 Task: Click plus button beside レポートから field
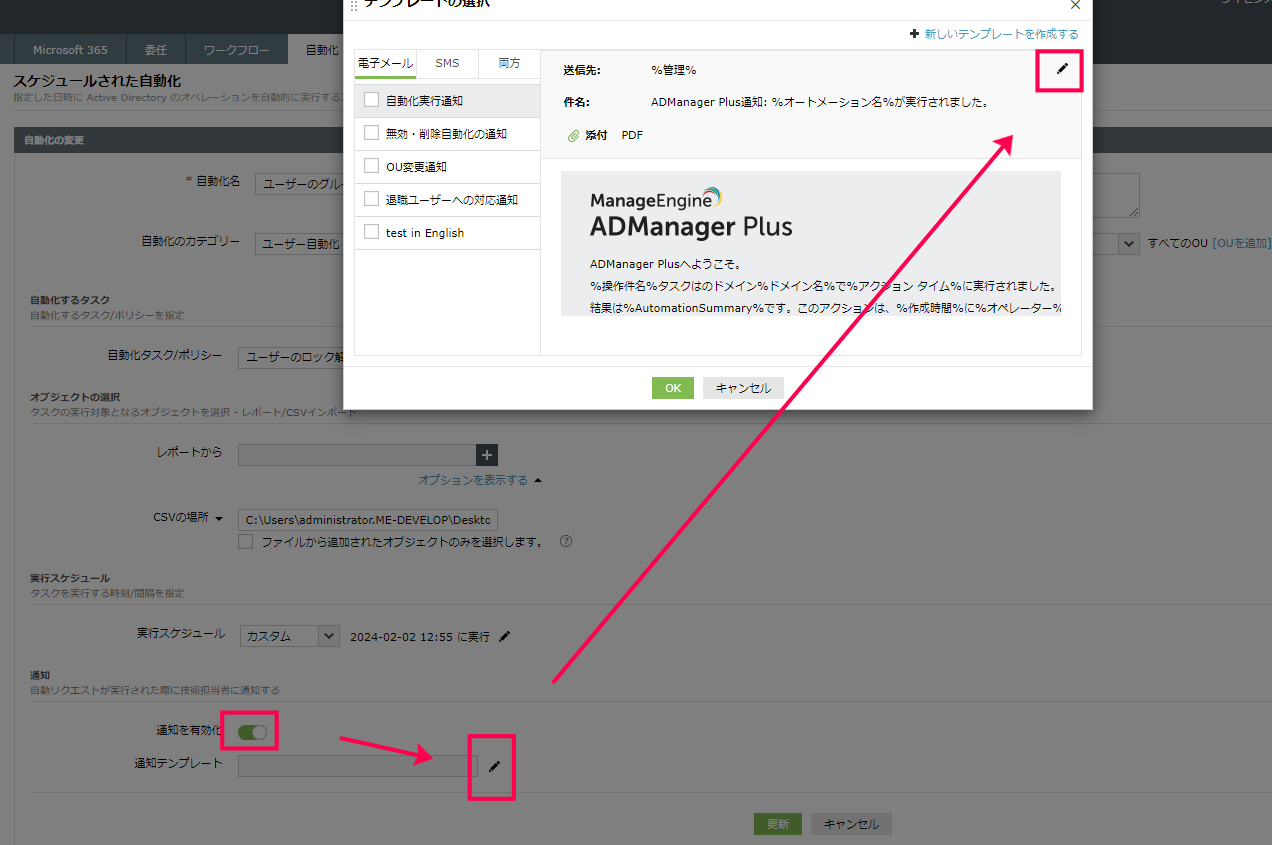click(487, 455)
